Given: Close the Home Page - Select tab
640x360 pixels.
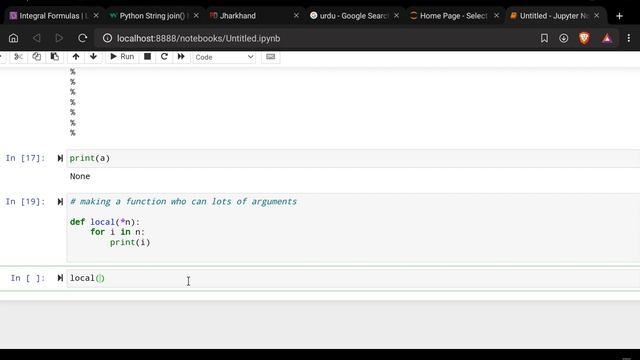Looking at the screenshot, I should [x=496, y=16].
